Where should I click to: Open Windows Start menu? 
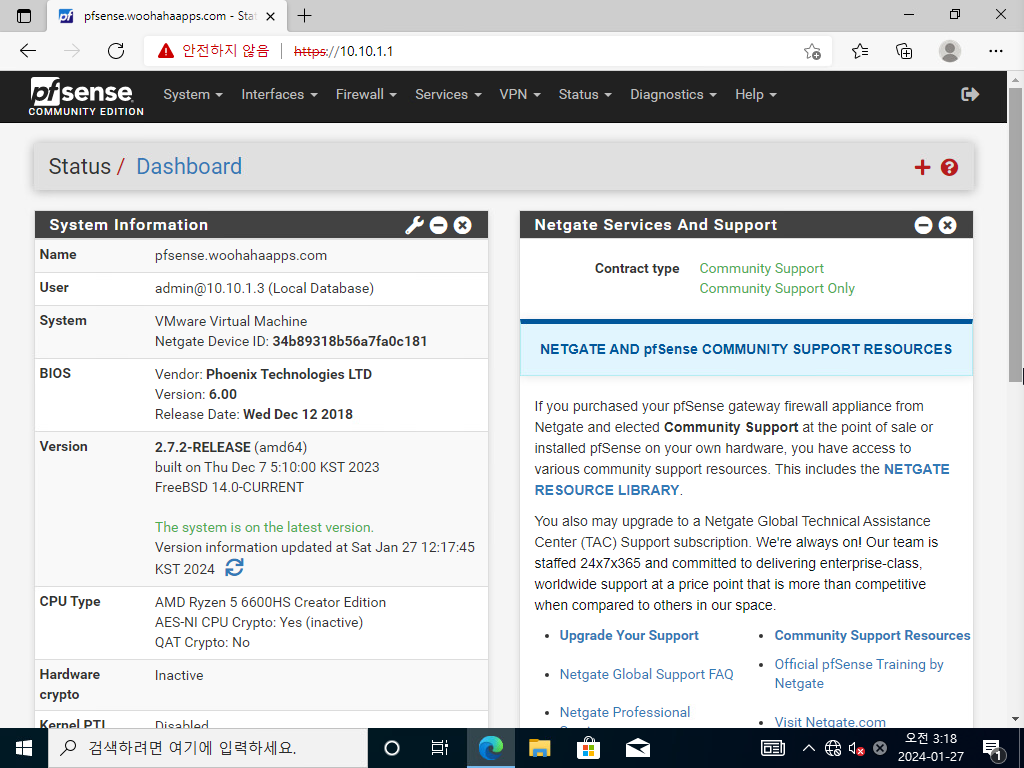coord(24,748)
